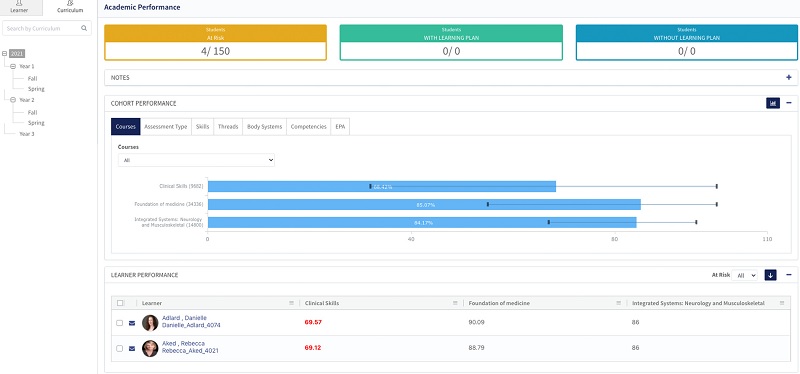
Task: Collapse the Learner Performance panel
Action: tap(789, 275)
